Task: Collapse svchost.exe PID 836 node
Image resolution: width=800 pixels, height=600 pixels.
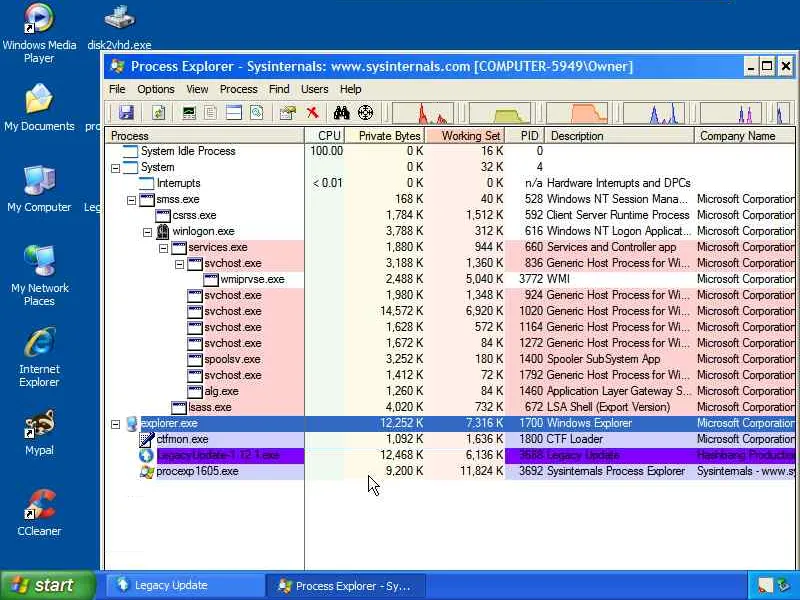Action: coord(180,264)
